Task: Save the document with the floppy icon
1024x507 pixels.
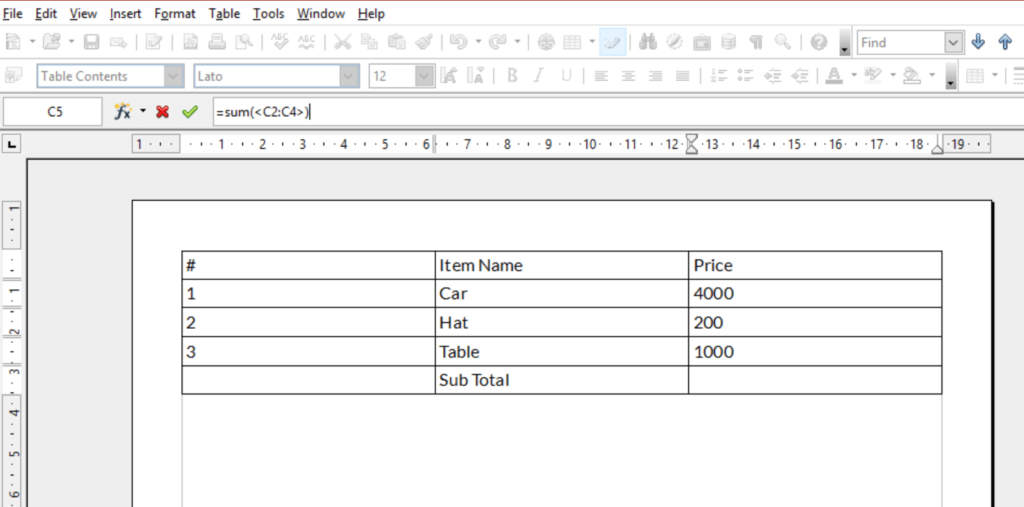Action: (x=91, y=42)
